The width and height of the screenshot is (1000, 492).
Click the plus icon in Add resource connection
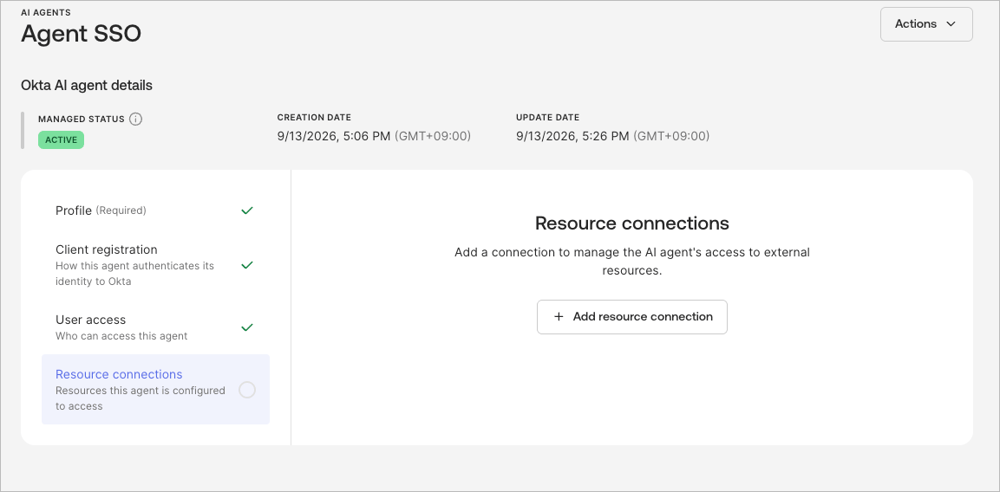(x=559, y=317)
